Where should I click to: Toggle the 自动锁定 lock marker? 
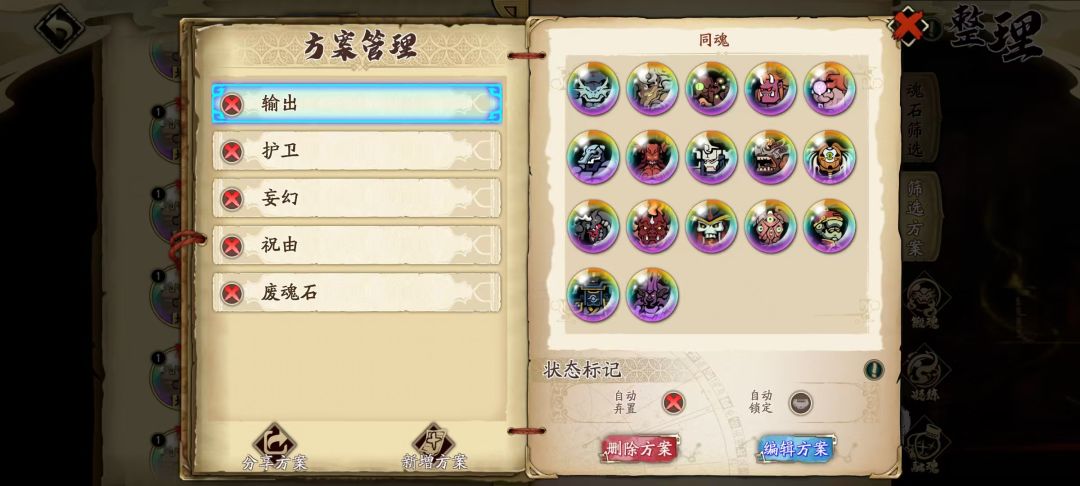800,403
